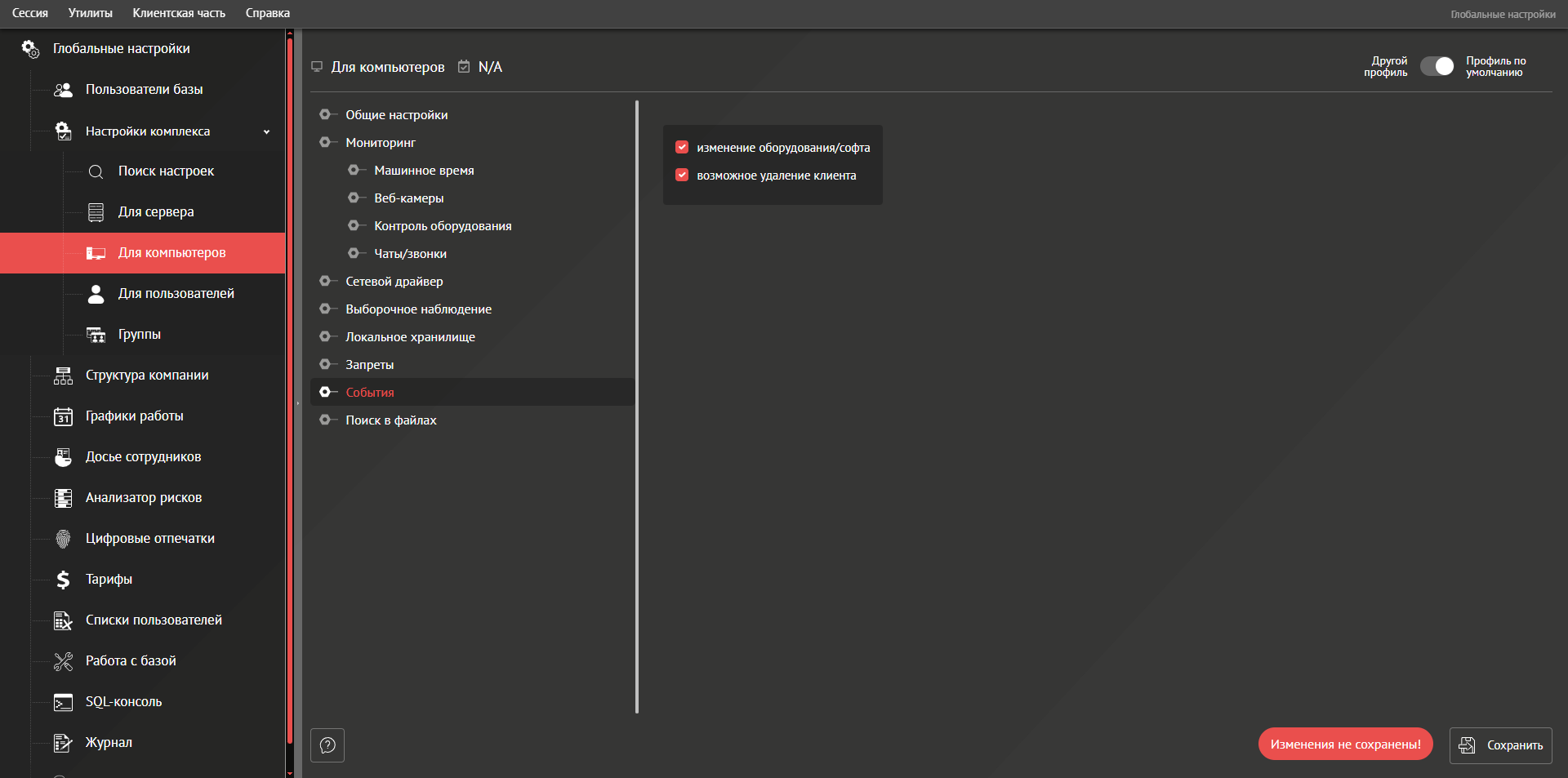The height and width of the screenshot is (778, 1568).
Task: Click the tools icon for Работа с базой
Action: 63,661
